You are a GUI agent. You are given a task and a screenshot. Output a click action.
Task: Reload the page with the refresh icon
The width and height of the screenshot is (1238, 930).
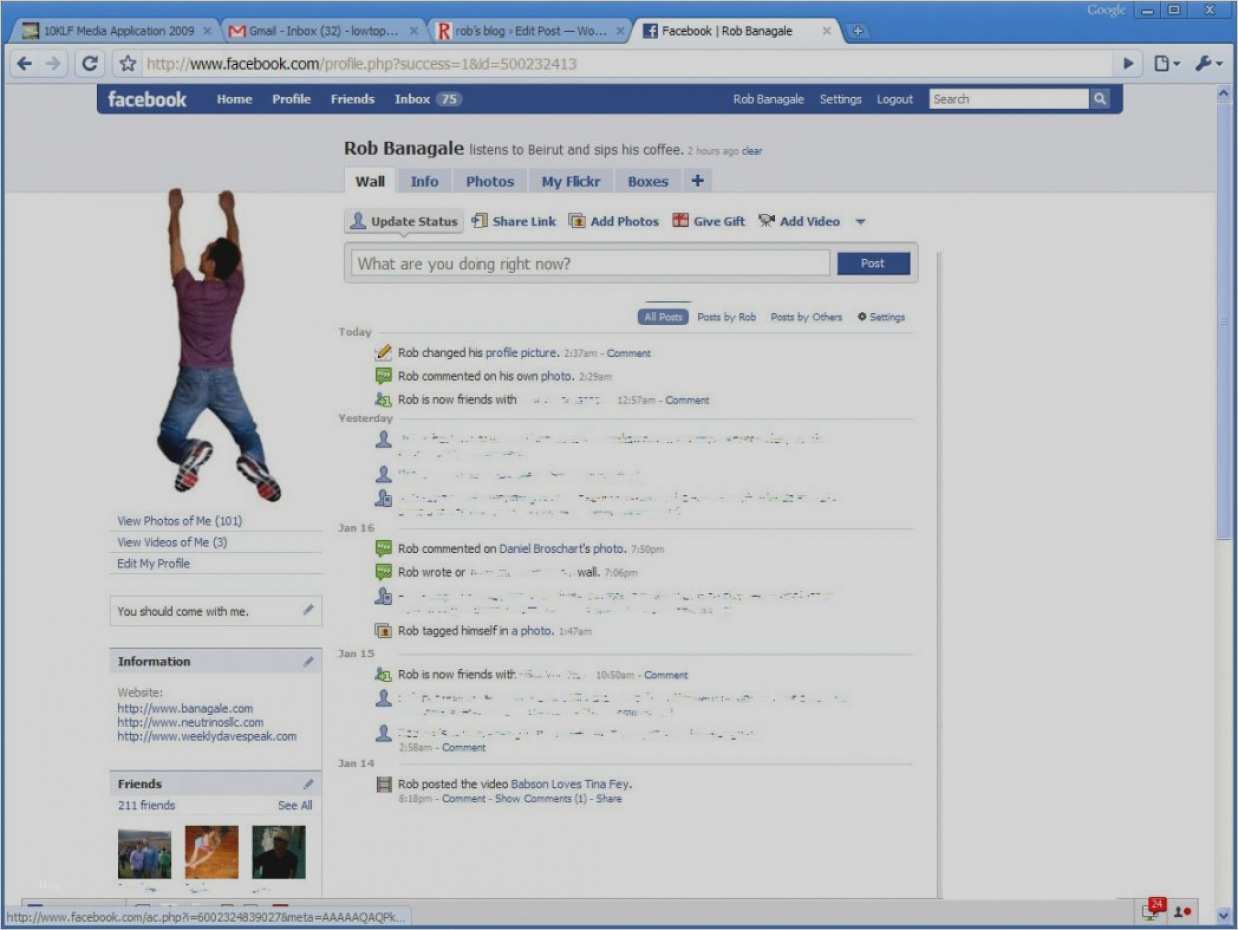tap(90, 63)
